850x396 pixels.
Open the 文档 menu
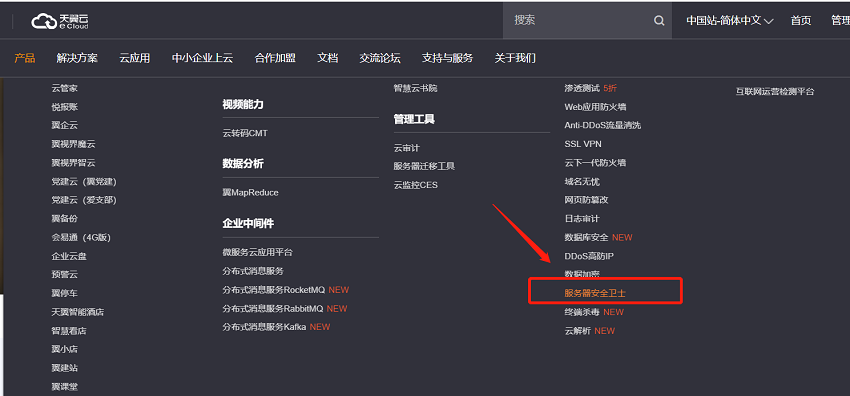click(x=327, y=58)
